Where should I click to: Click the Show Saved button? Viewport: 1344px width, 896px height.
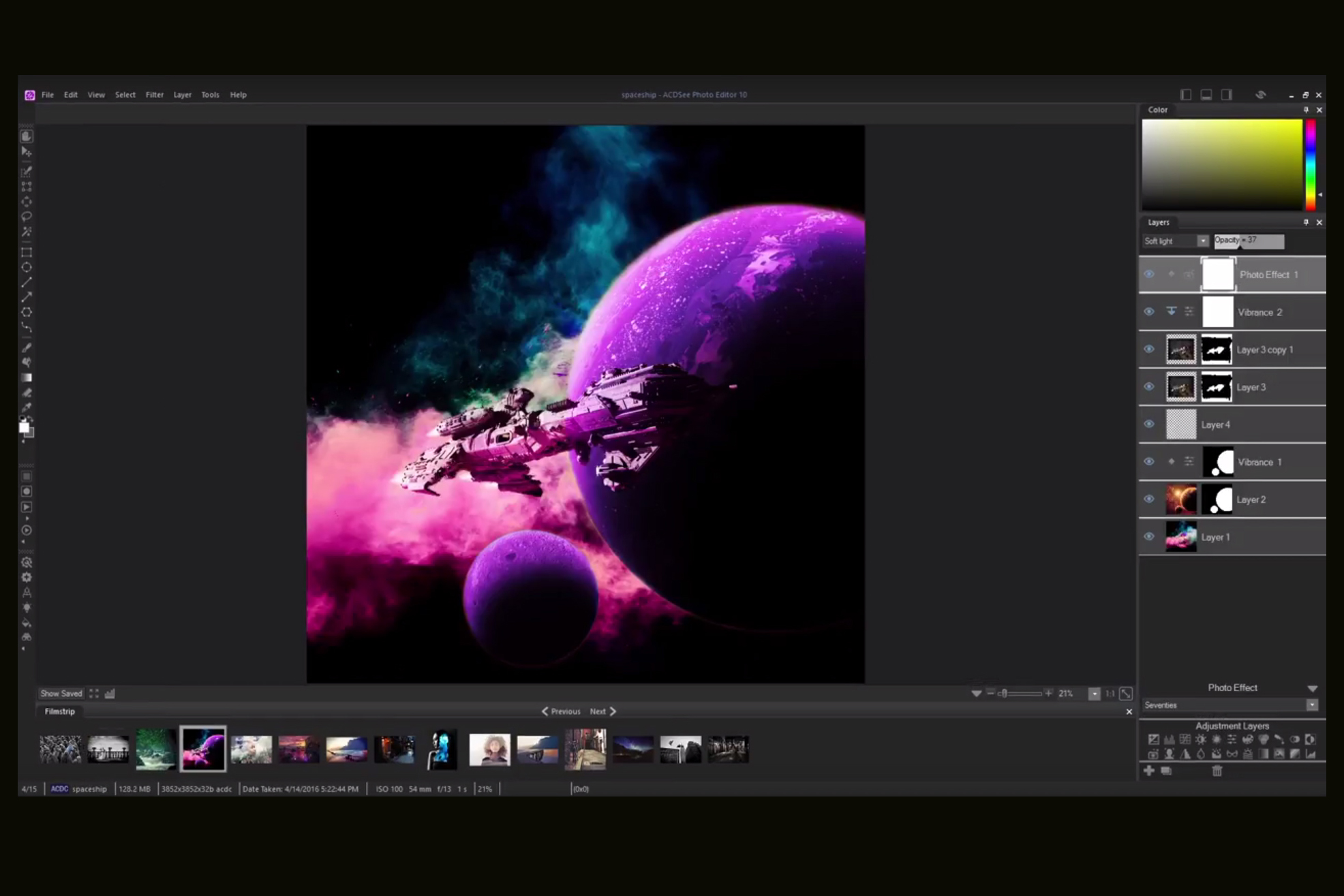click(x=61, y=693)
